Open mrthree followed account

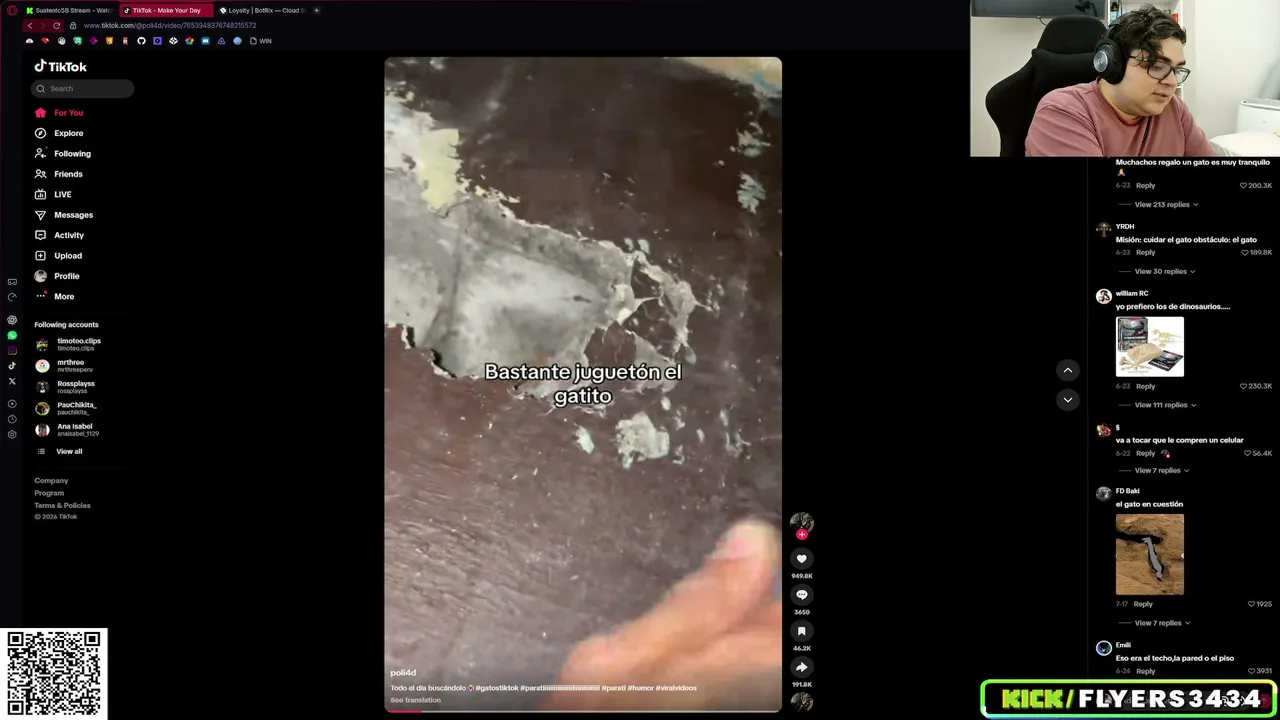pyautogui.click(x=65, y=366)
